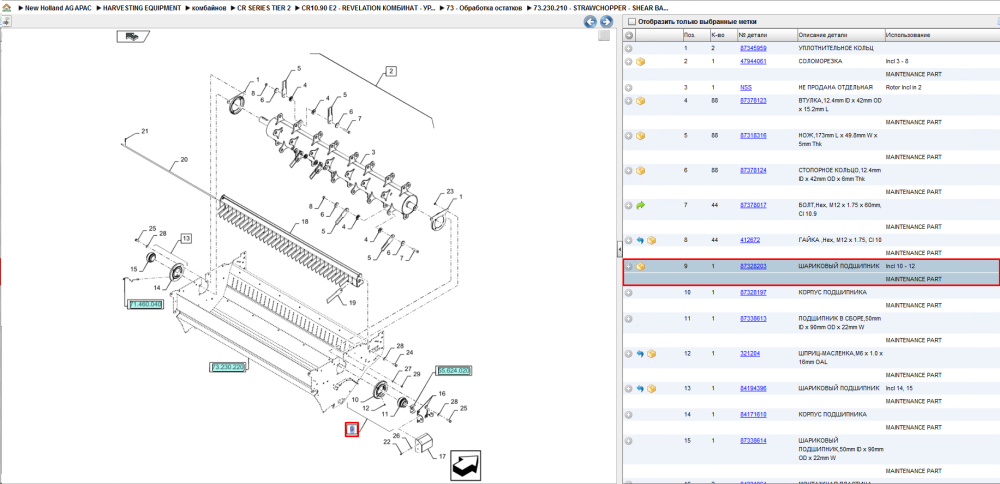1000x484 pixels.
Task: Click the box icon in row 2 СОЛОМОРЕЗКА
Action: [640, 62]
